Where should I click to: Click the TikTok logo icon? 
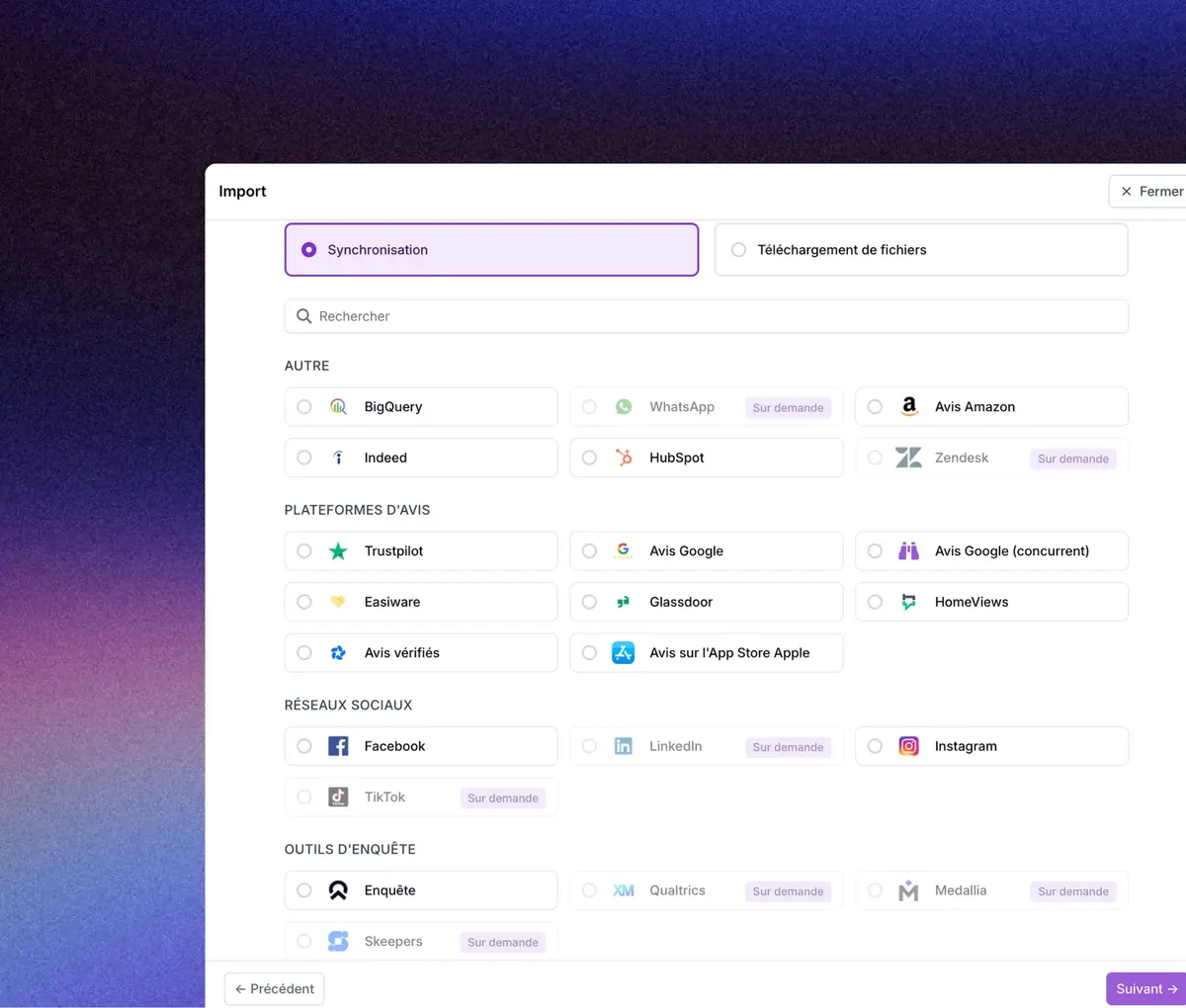[338, 797]
